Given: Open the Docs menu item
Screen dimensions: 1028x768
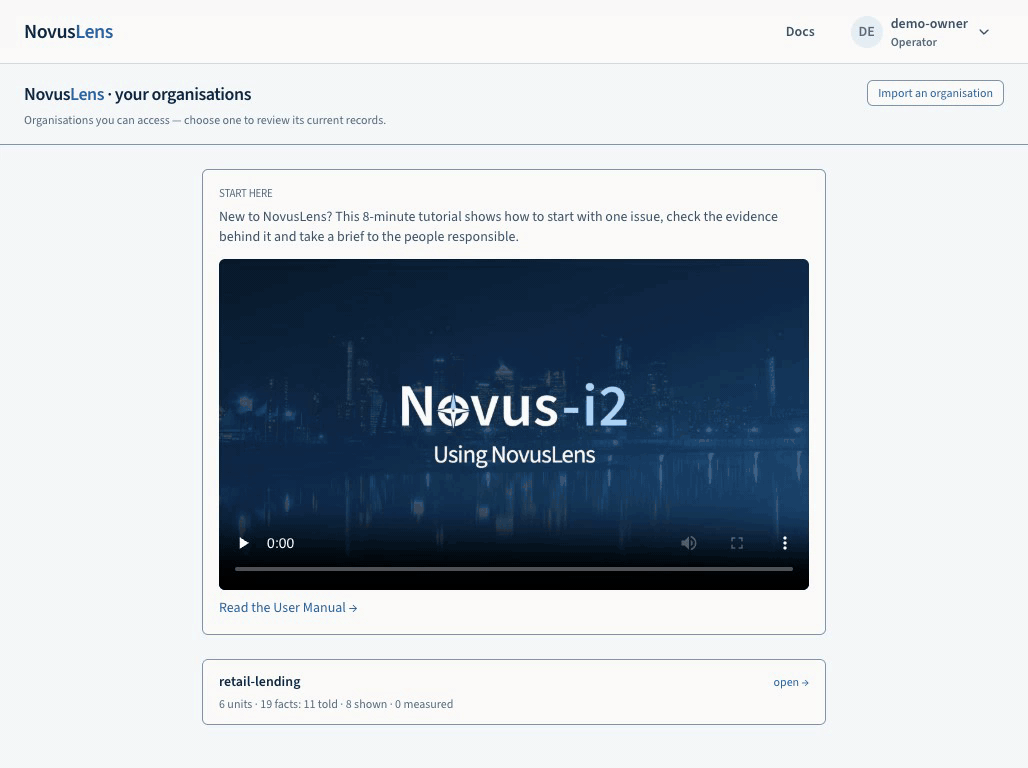Looking at the screenshot, I should [800, 31].
